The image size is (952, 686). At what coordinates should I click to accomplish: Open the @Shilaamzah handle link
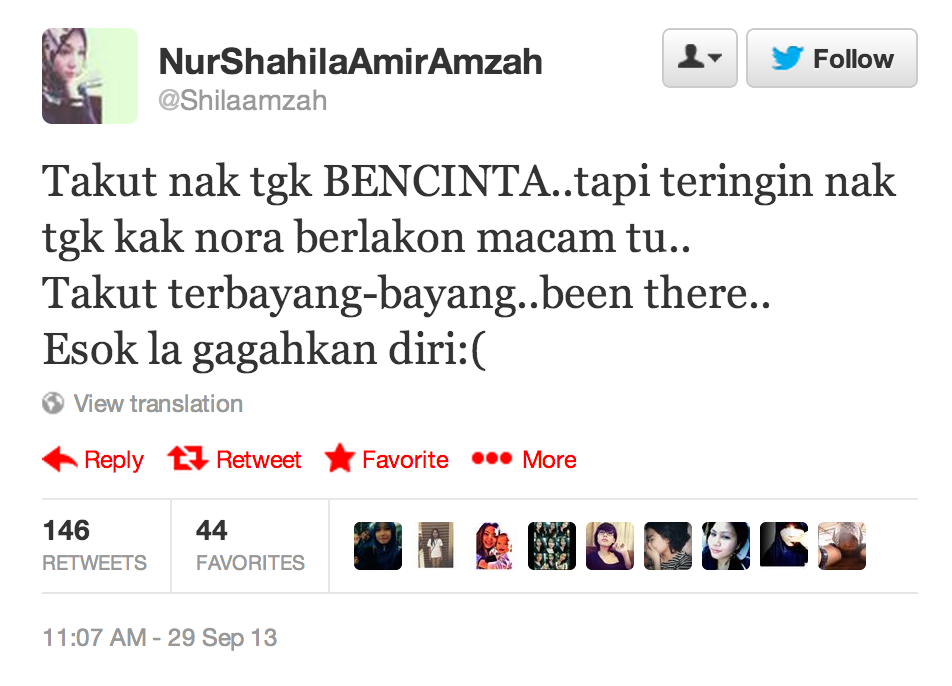(242, 101)
